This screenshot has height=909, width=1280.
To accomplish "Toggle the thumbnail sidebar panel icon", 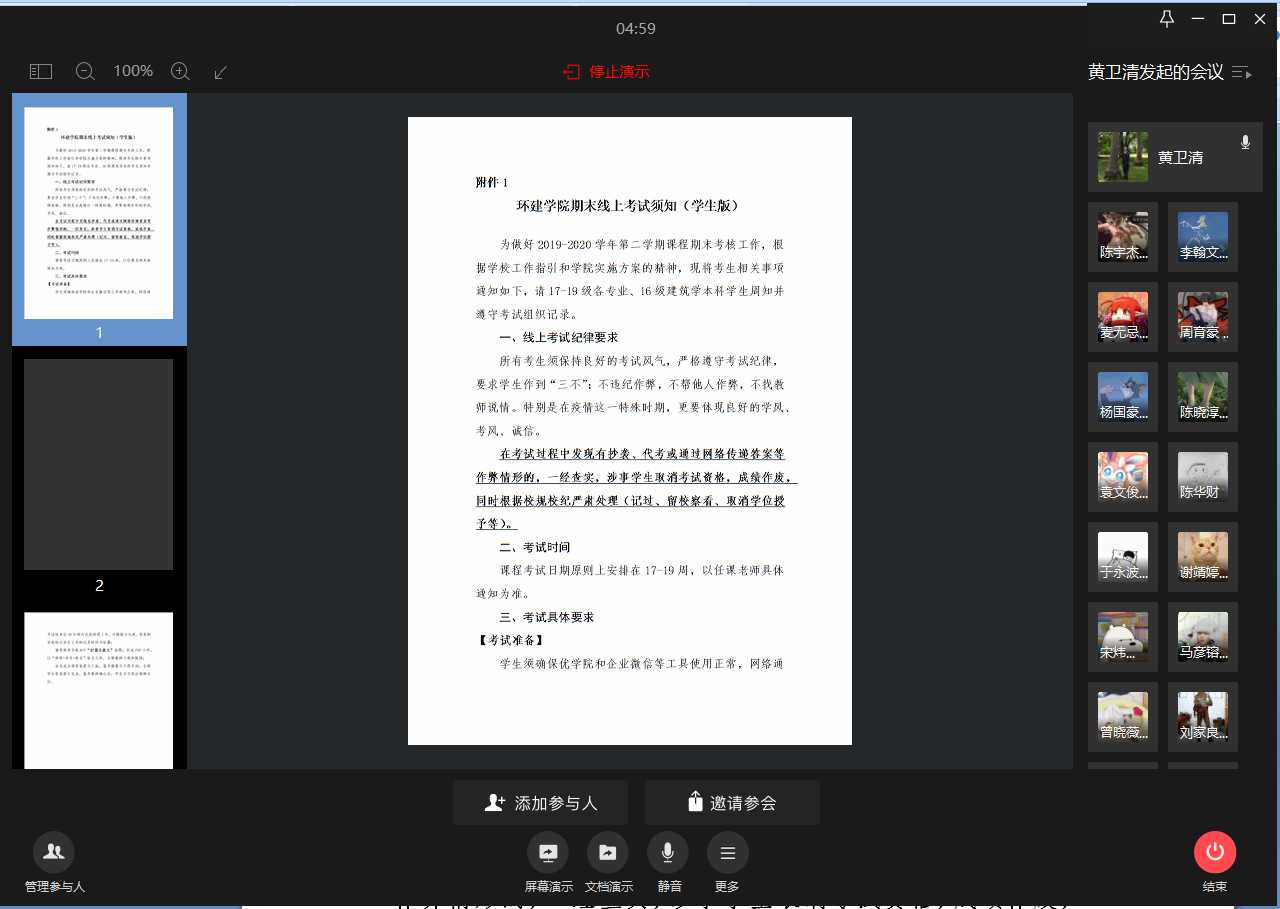I will (x=40, y=72).
